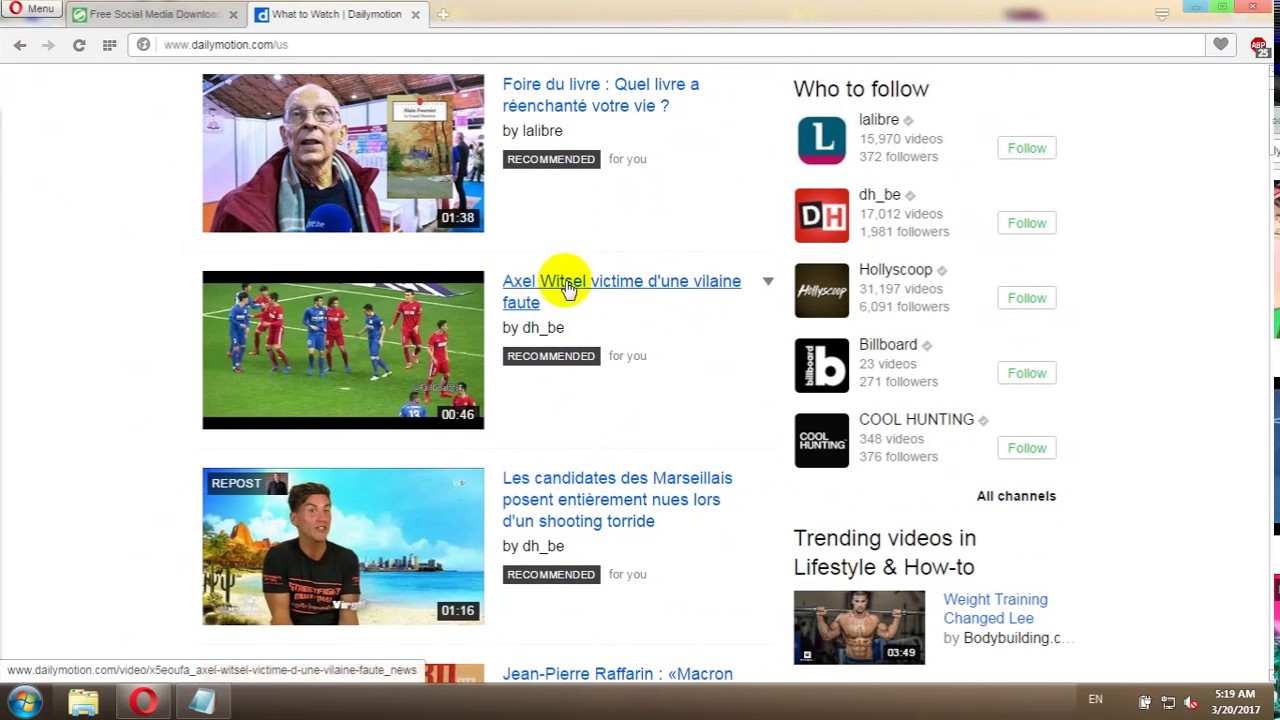This screenshot has width=1280, height=720.
Task: Open Weight Training Changed Lee video thumbnail
Action: [859, 627]
